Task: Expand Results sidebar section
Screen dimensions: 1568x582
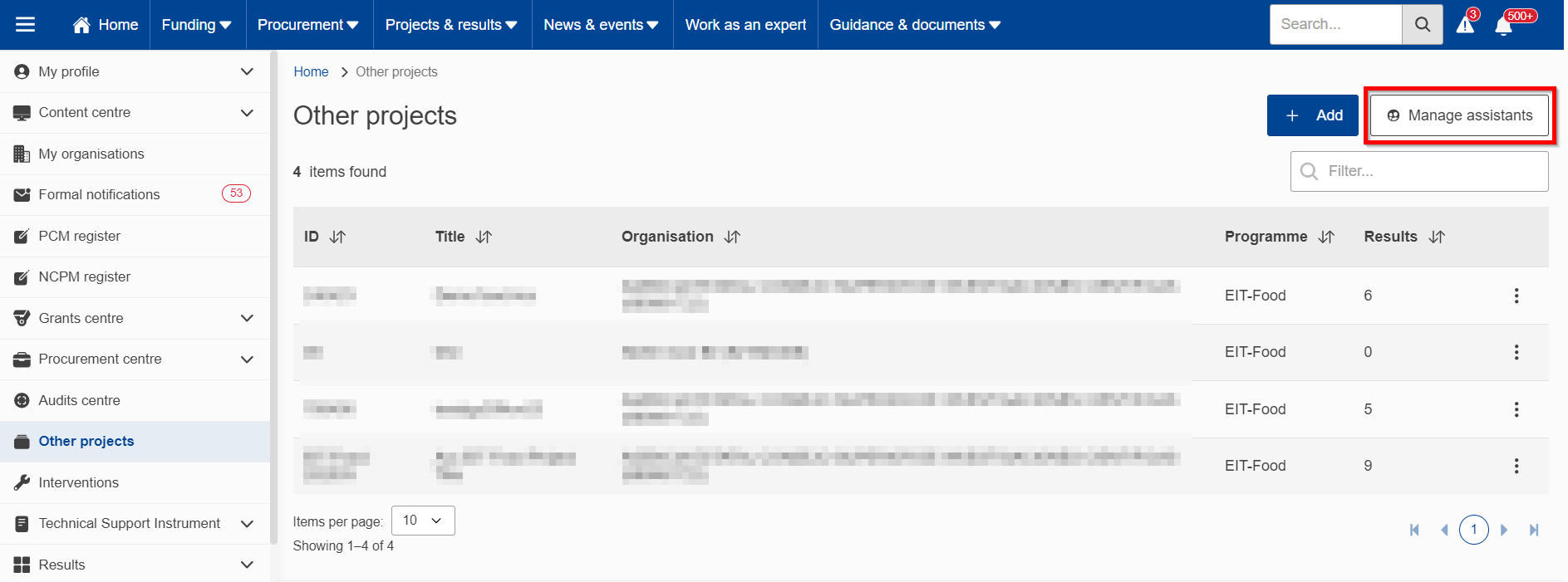Action: 247,565
